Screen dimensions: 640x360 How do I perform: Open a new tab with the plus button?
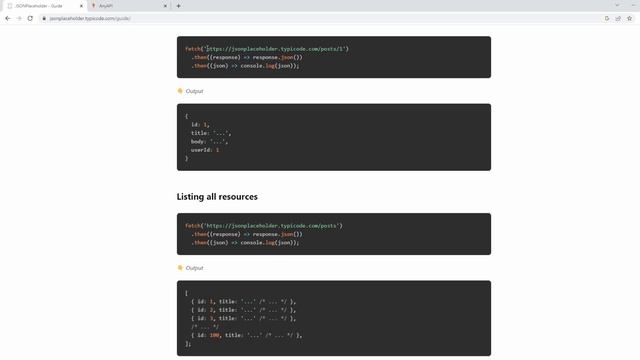pos(178,6)
